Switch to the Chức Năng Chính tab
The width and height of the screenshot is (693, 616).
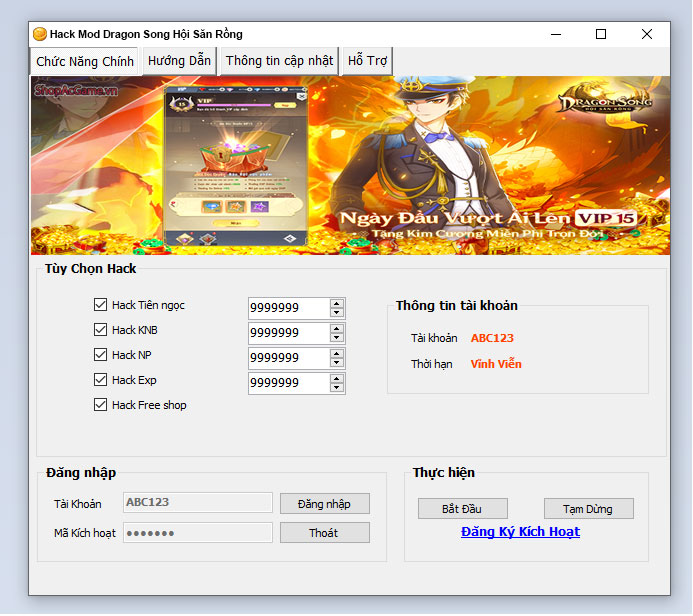click(85, 61)
